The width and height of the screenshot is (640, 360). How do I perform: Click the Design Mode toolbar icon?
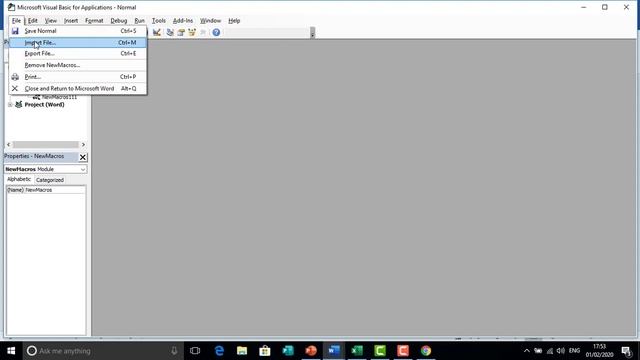pos(157,32)
